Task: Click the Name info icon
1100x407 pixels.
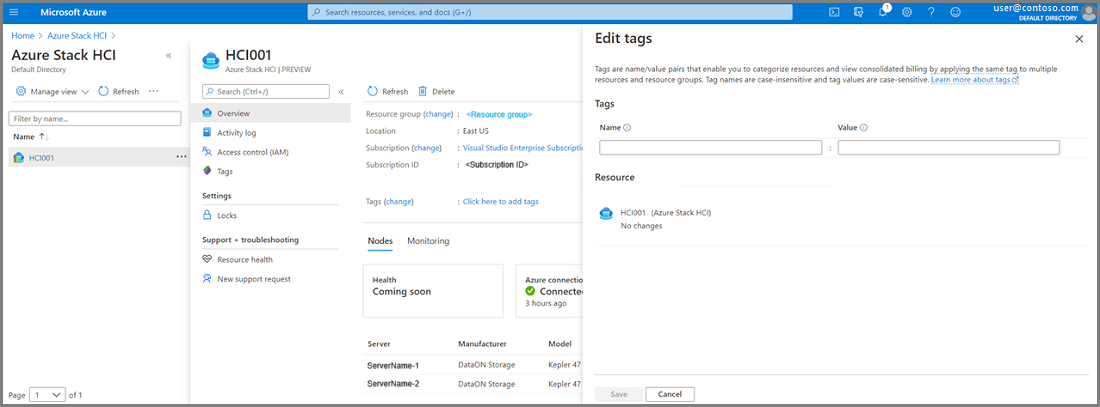Action: click(627, 128)
